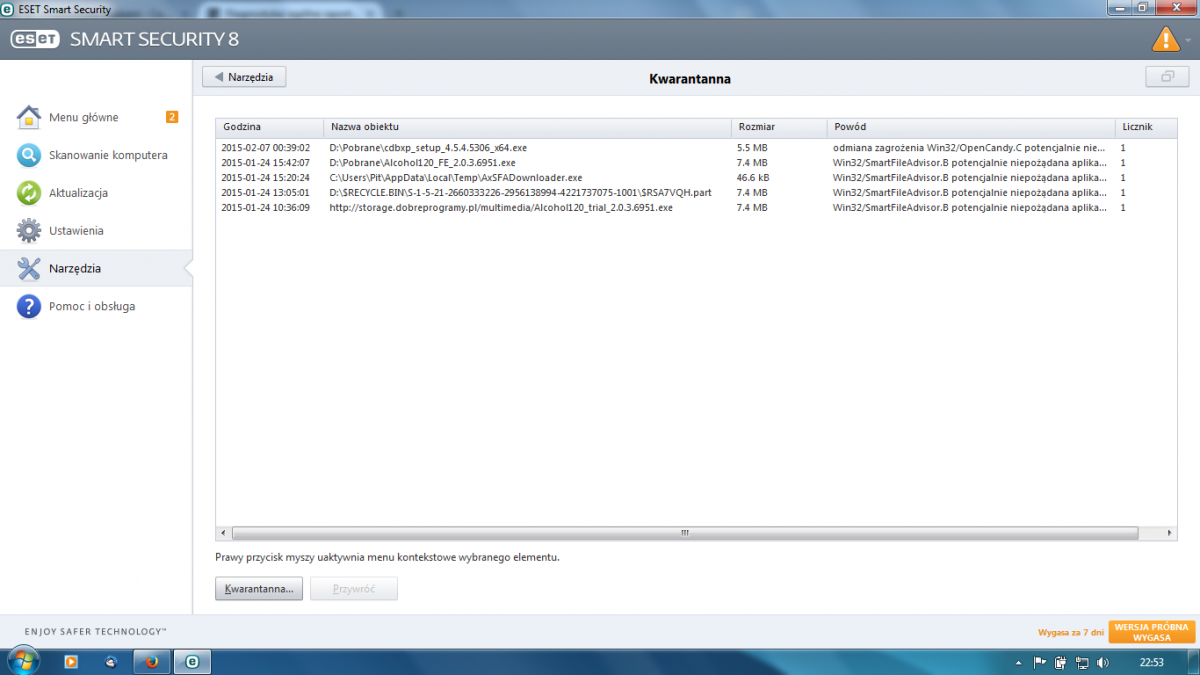
Task: Click the horizontal scrollbar thumb
Action: coord(686,533)
